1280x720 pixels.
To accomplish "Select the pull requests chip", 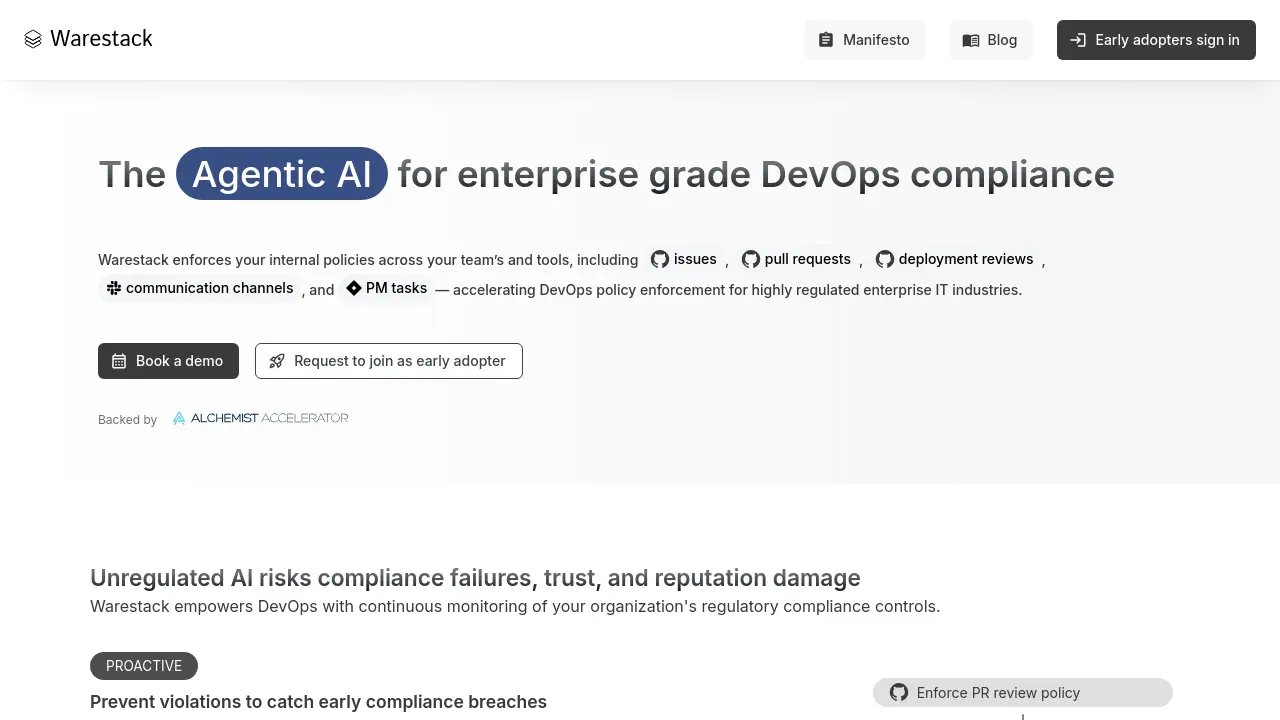I will (x=797, y=259).
